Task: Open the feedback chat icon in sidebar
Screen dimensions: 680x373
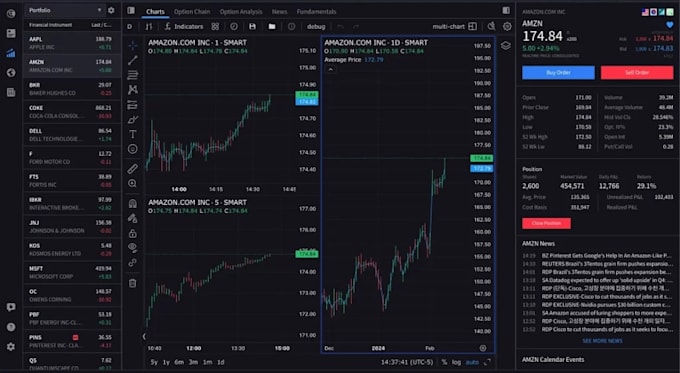Action: click(11, 308)
